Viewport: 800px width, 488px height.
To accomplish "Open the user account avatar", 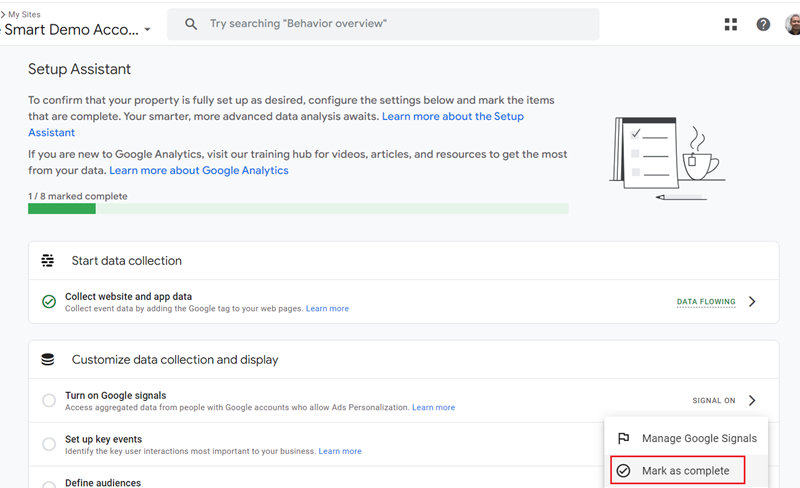I will pos(793,24).
